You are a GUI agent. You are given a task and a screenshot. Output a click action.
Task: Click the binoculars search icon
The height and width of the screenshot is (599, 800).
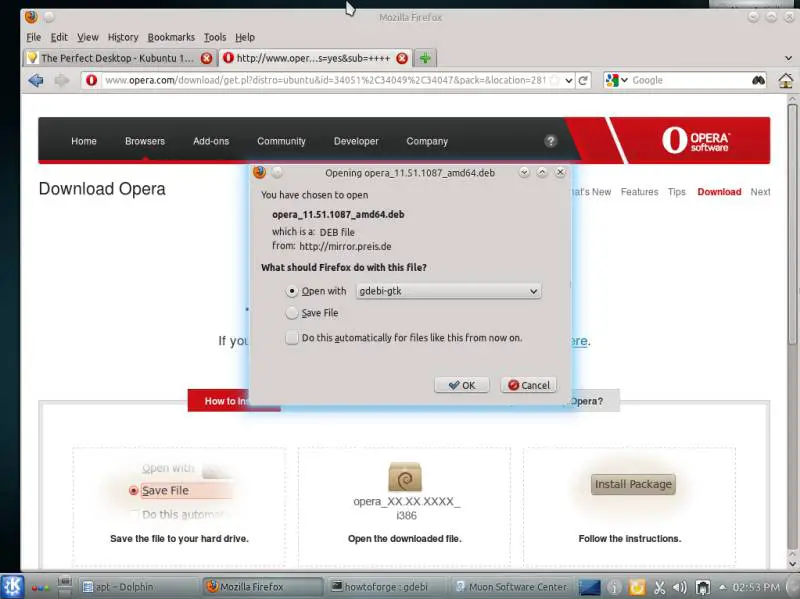point(758,80)
